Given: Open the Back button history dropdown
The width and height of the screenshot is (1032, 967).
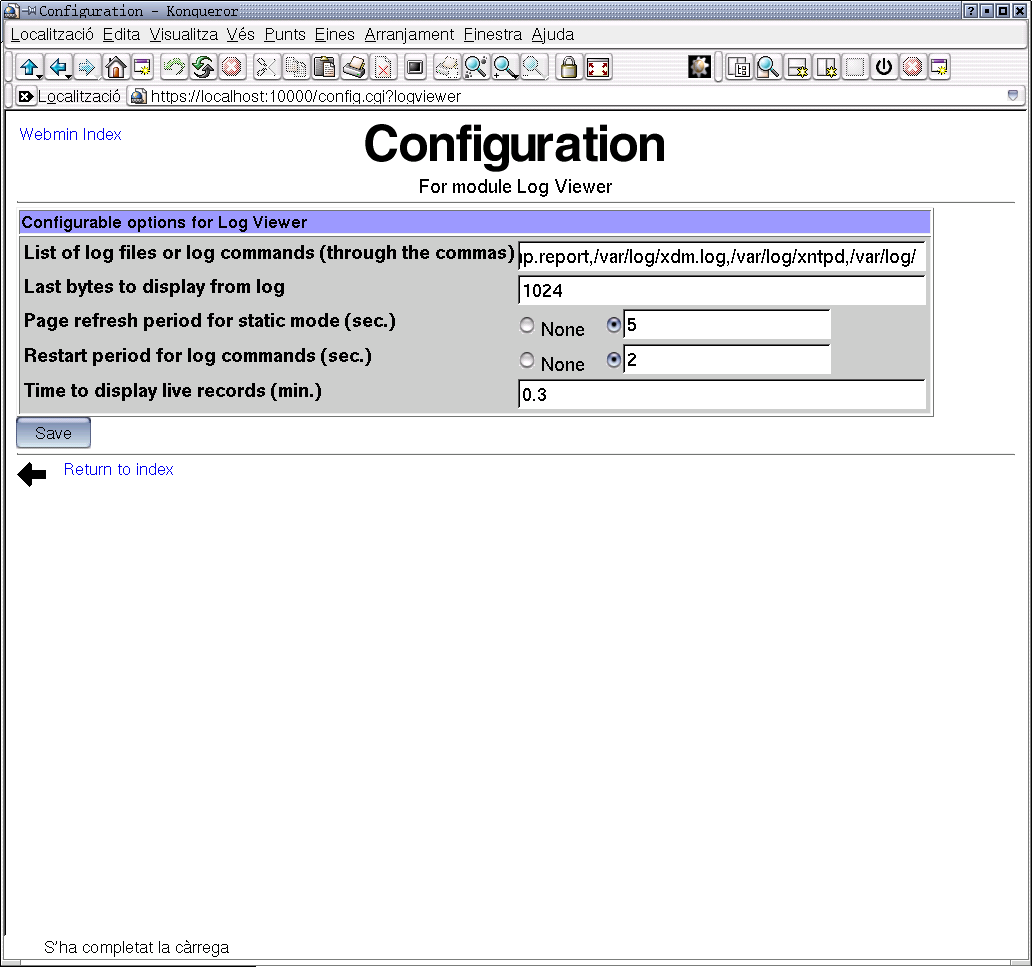Looking at the screenshot, I should (67, 76).
